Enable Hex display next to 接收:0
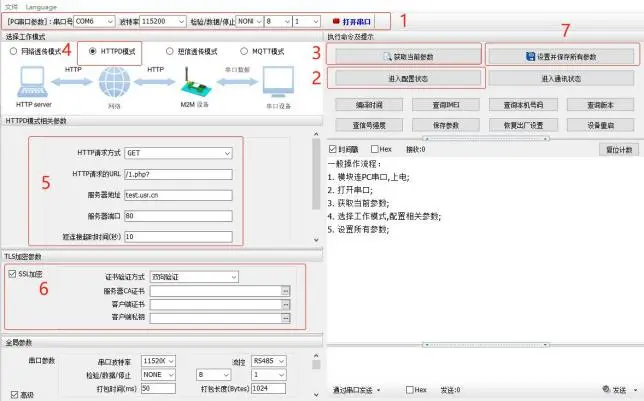 click(x=375, y=149)
